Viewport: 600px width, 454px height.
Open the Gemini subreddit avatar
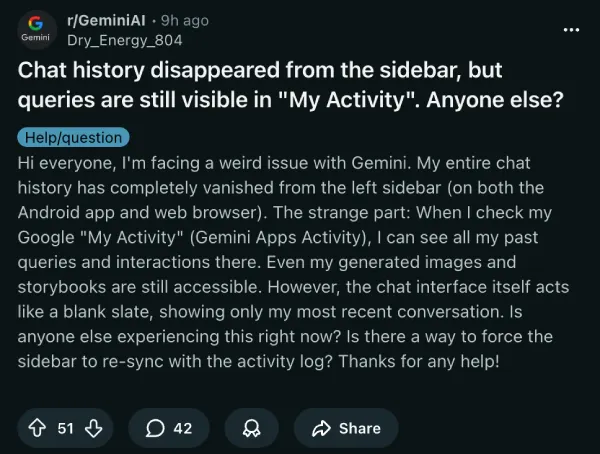click(x=35, y=30)
